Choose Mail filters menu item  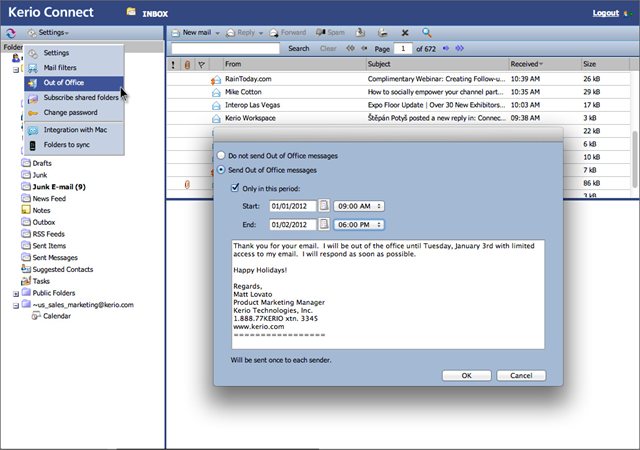pos(74,67)
